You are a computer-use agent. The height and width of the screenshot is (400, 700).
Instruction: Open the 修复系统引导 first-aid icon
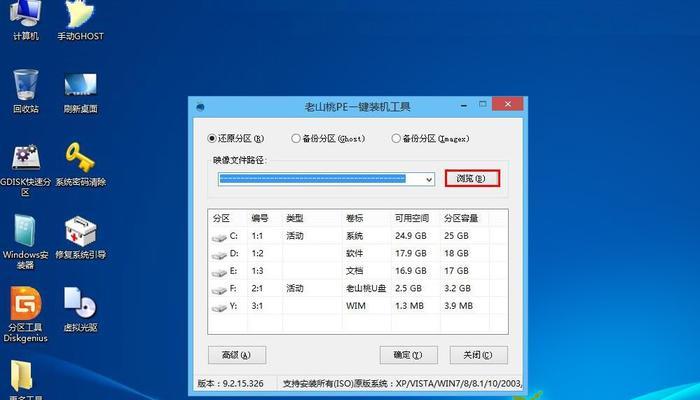click(80, 238)
